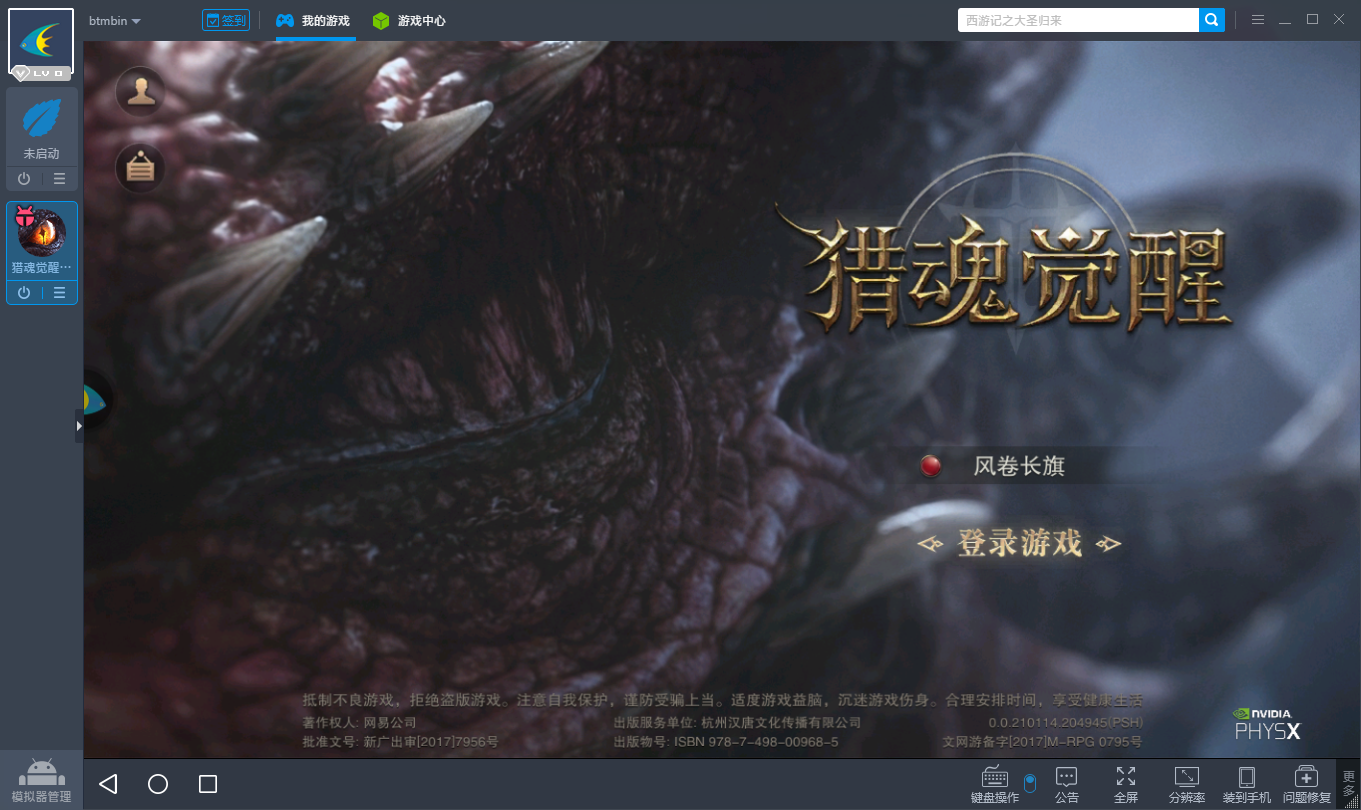Switch to 全屏 fullscreen mode
This screenshot has width=1361, height=810.
pyautogui.click(x=1126, y=785)
